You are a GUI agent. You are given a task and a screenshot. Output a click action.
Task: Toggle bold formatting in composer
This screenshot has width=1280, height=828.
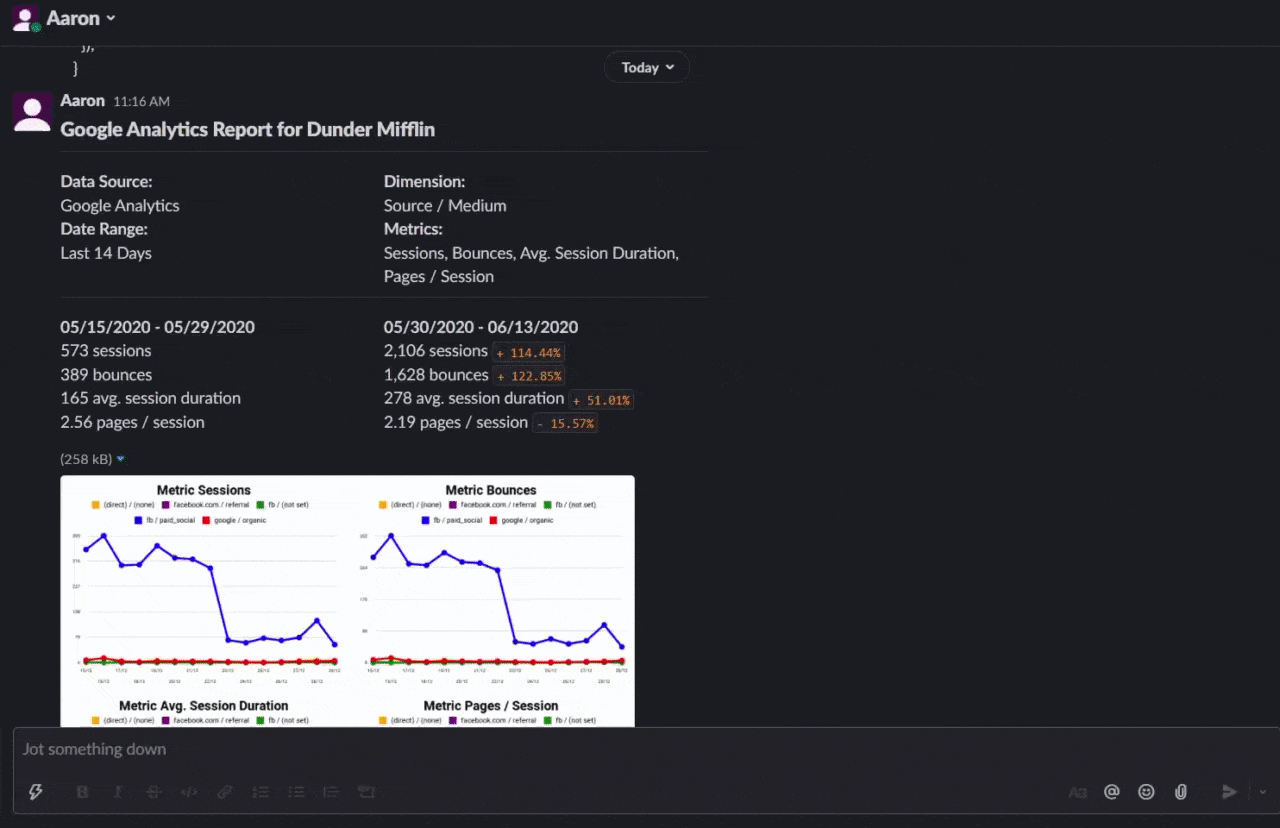click(x=83, y=792)
